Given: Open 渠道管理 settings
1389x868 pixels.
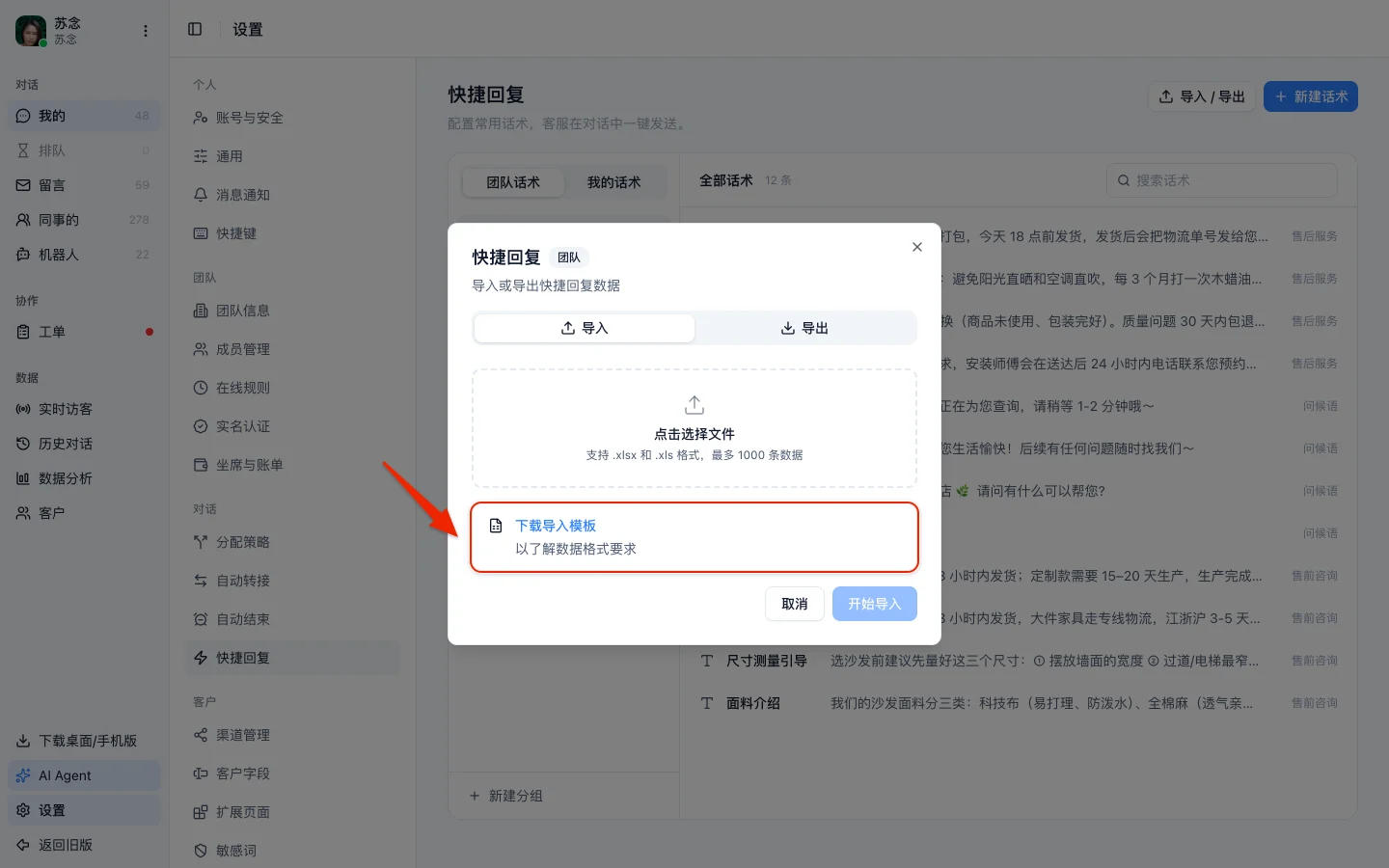Looking at the screenshot, I should 292,735.
